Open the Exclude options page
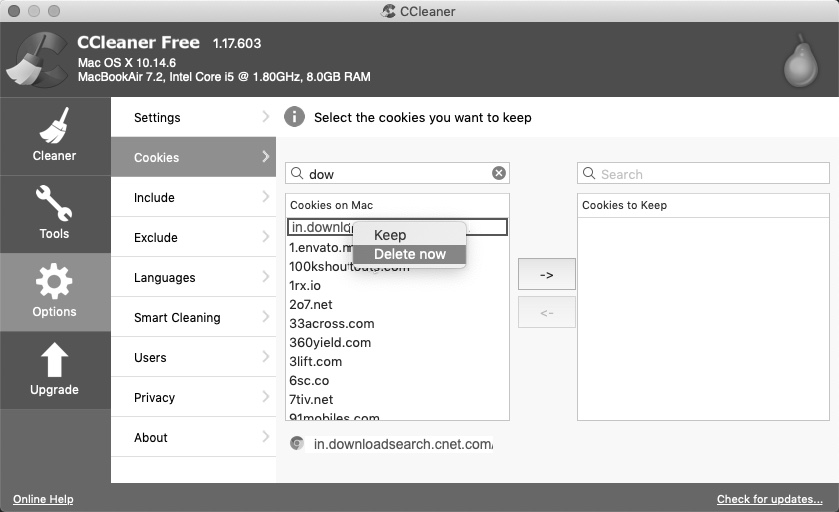This screenshot has width=839, height=512. 193,237
